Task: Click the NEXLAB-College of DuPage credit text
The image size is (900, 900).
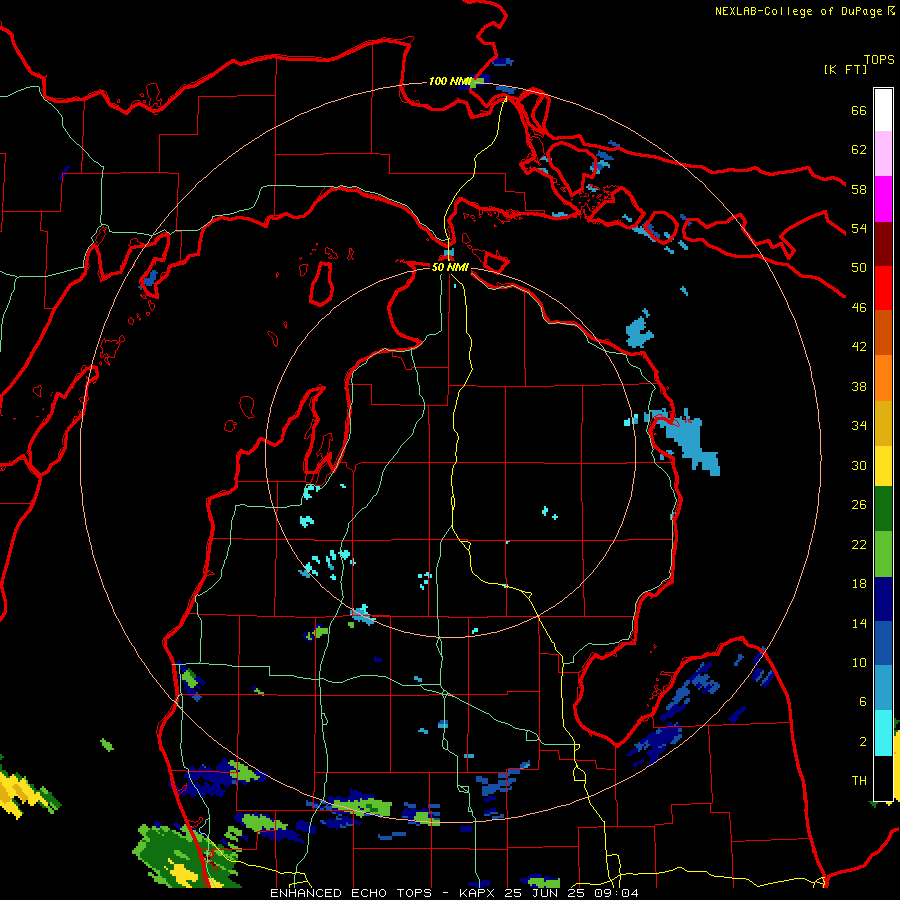Action: (x=798, y=11)
